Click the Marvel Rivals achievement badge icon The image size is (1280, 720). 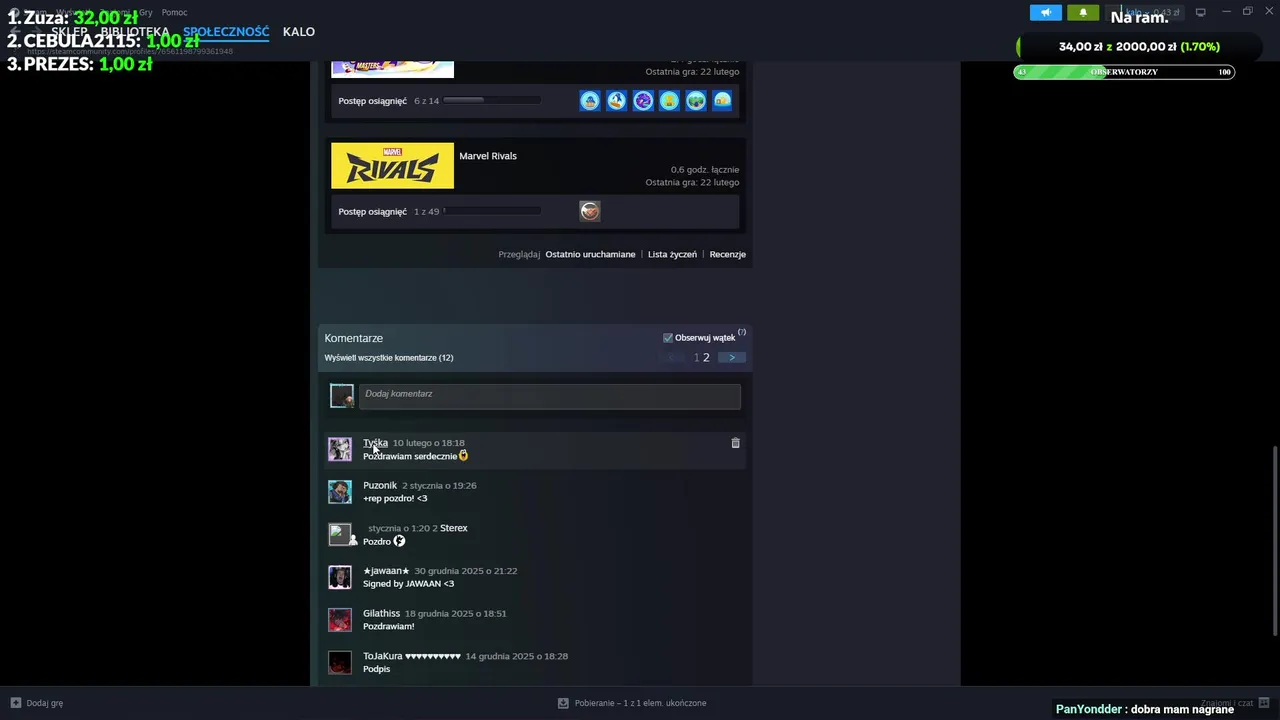coord(590,211)
